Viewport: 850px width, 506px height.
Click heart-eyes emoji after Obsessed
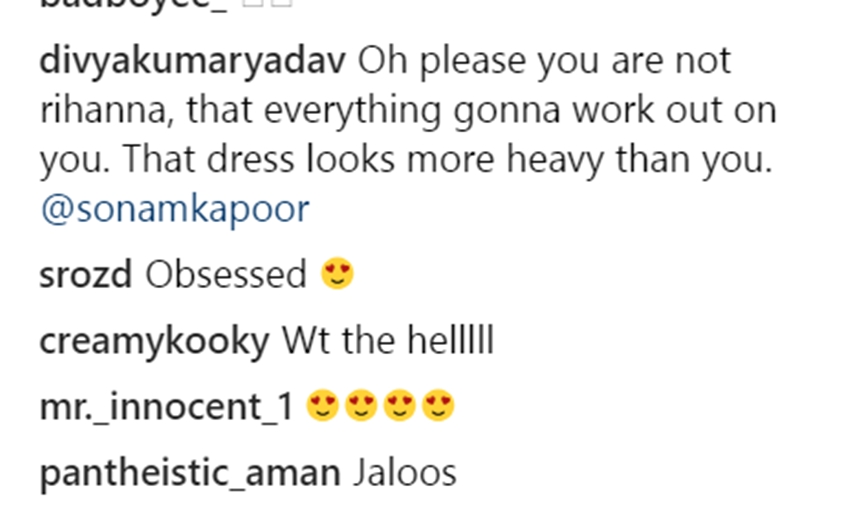click(x=337, y=273)
